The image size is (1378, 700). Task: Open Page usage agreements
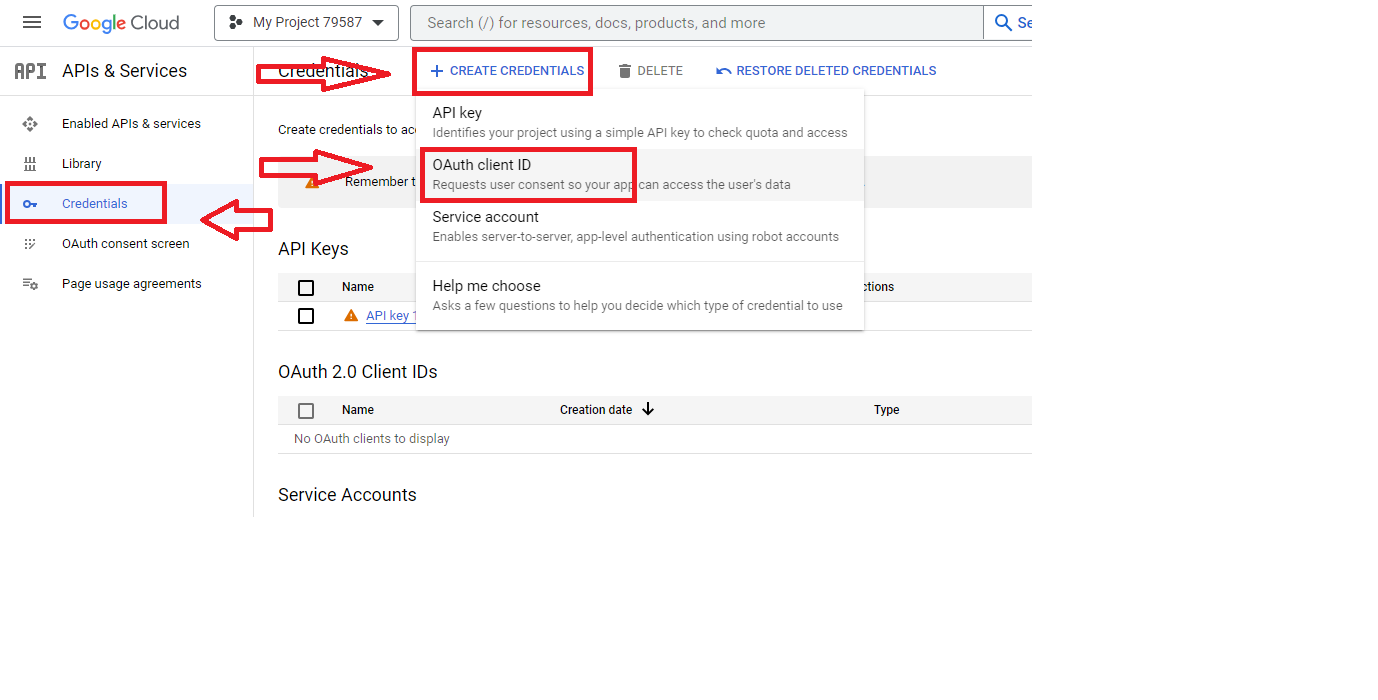click(131, 284)
